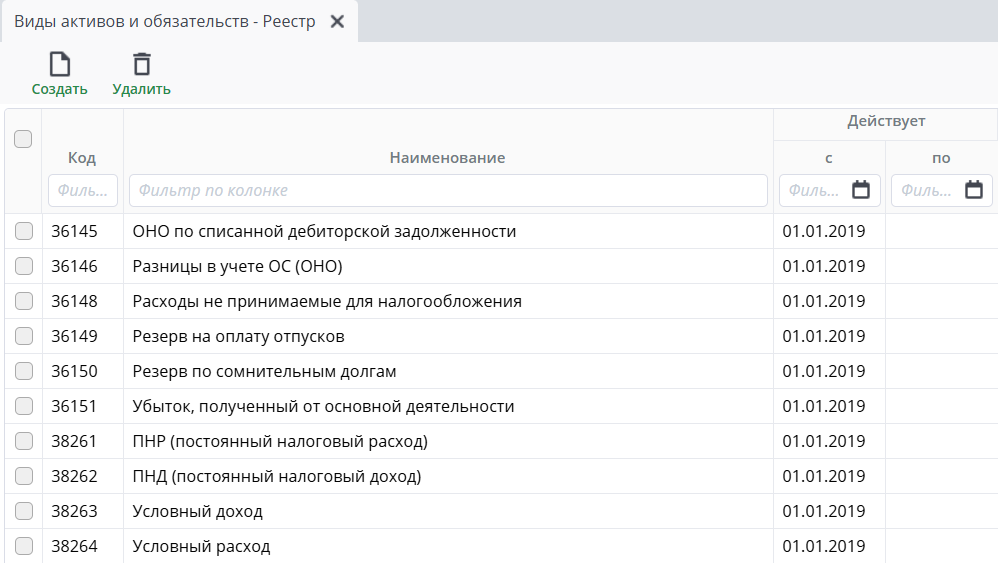Image resolution: width=998 pixels, height=563 pixels.
Task: Switch to Виды активов и обязательств - Реестр tab
Action: click(165, 21)
